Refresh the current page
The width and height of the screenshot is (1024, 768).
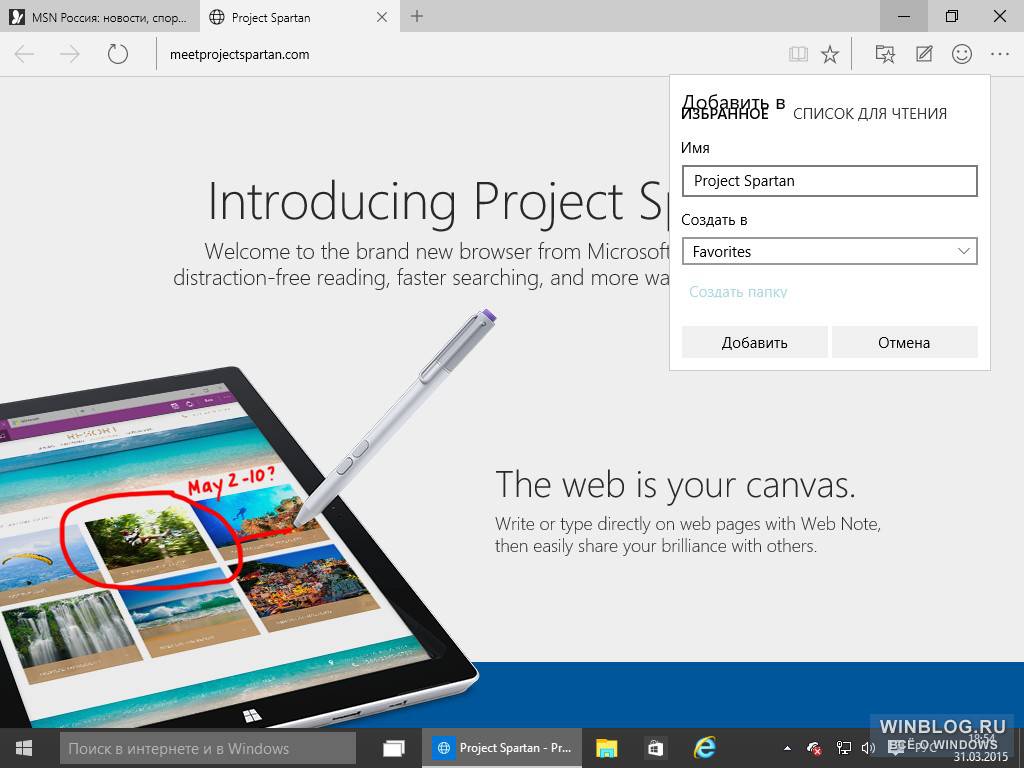click(x=118, y=54)
